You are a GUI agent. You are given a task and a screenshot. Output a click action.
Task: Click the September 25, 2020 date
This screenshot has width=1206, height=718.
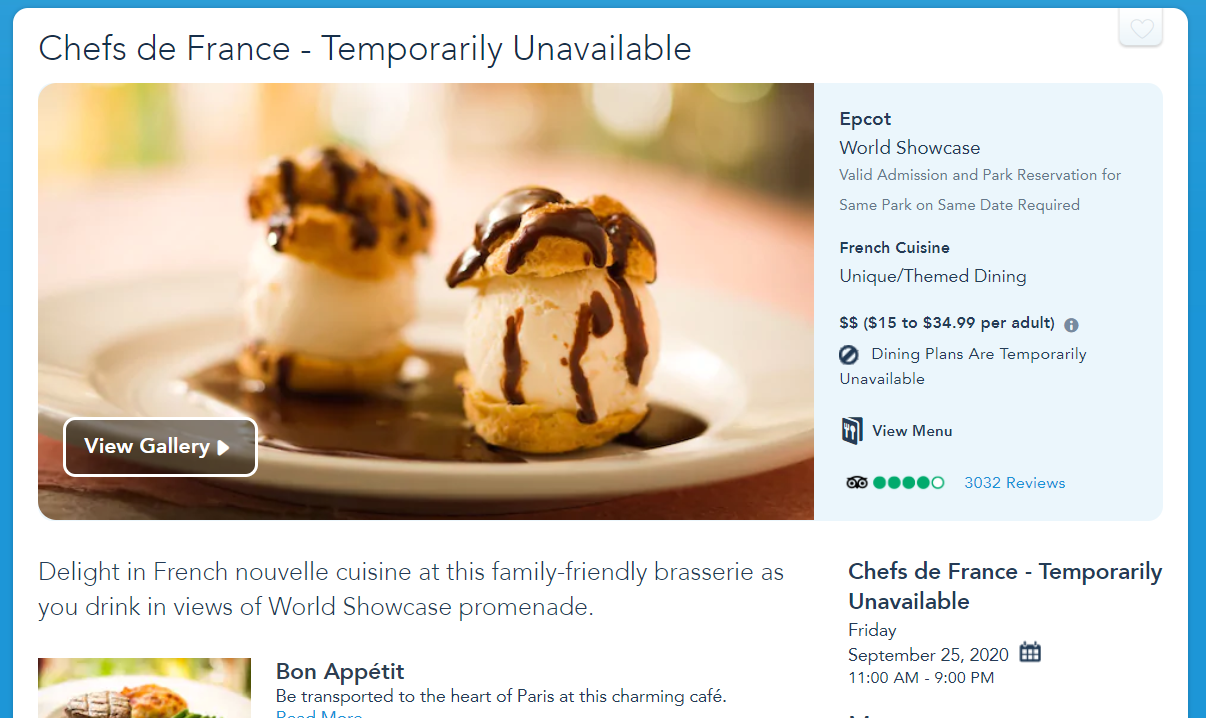coord(928,655)
